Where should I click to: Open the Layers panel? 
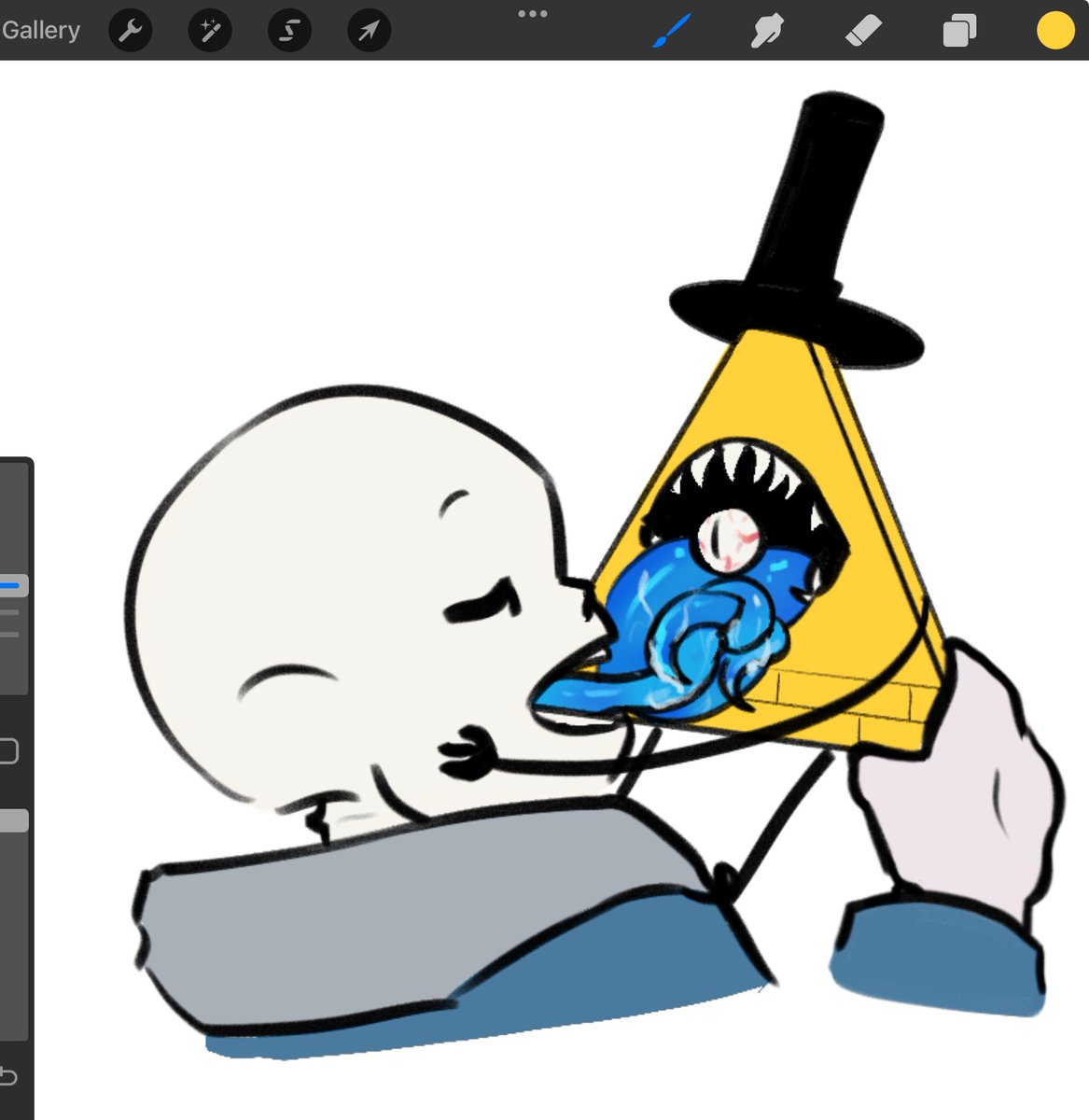(x=959, y=31)
